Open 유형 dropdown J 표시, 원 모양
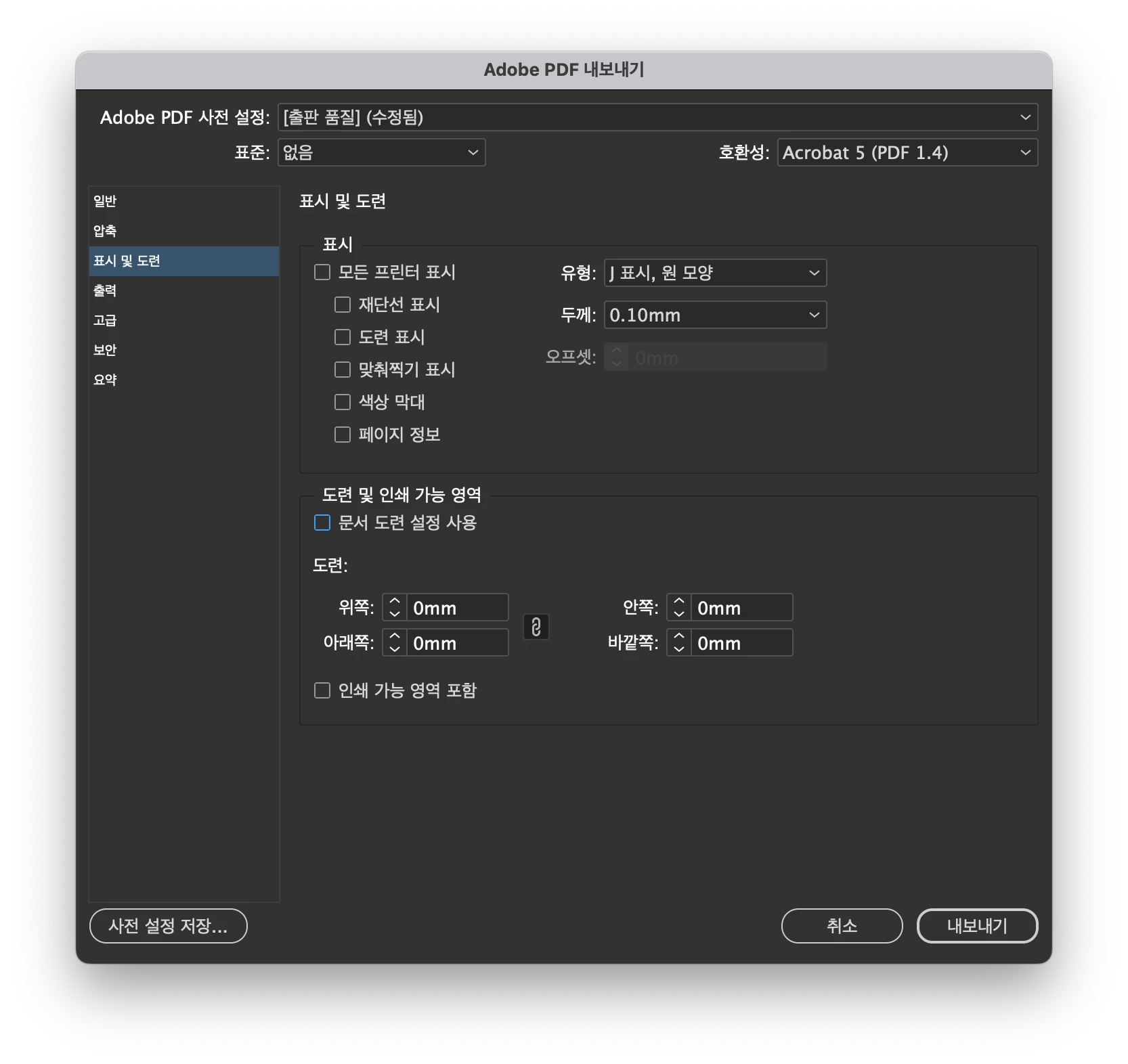Screen dimensions: 1128x1064 click(715, 273)
